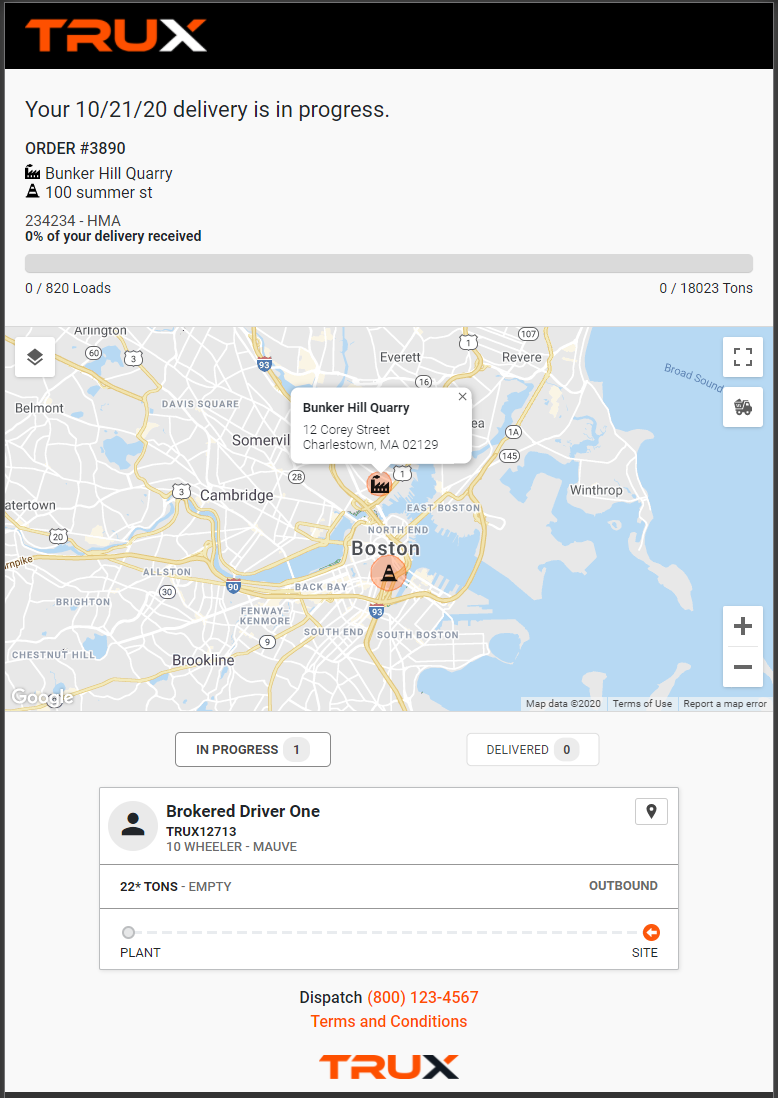Select the 234234 - HMA text
Image resolution: width=778 pixels, height=1098 pixels.
pyautogui.click(x=73, y=221)
